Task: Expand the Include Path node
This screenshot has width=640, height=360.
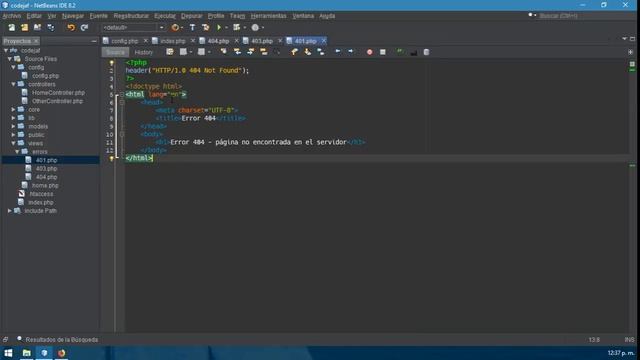Action: click(x=9, y=211)
